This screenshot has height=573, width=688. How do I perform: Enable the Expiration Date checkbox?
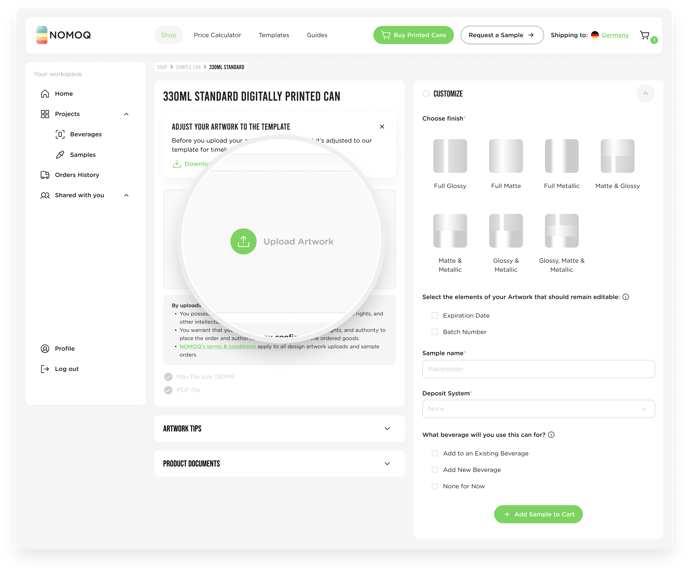[x=434, y=315]
